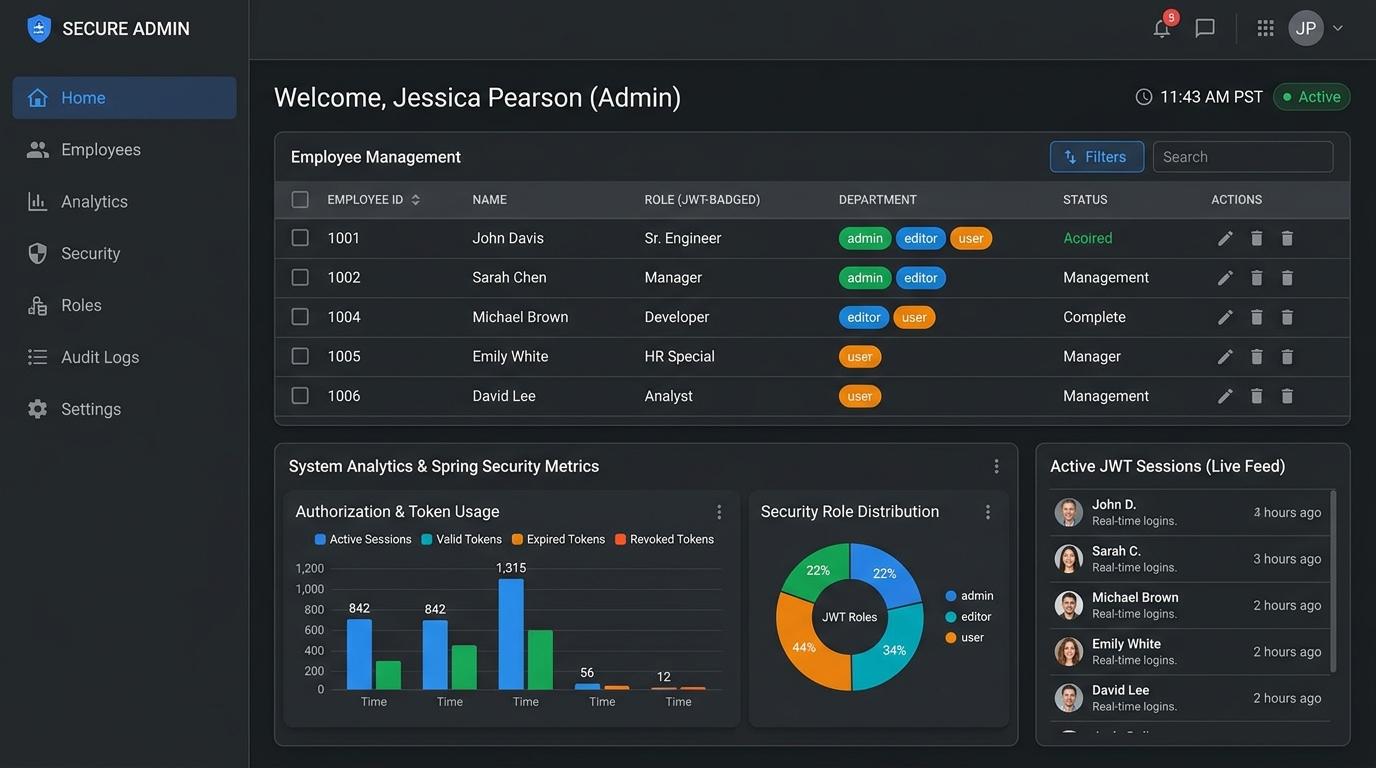
Task: Edit John Davis with the pencil icon
Action: point(1225,238)
